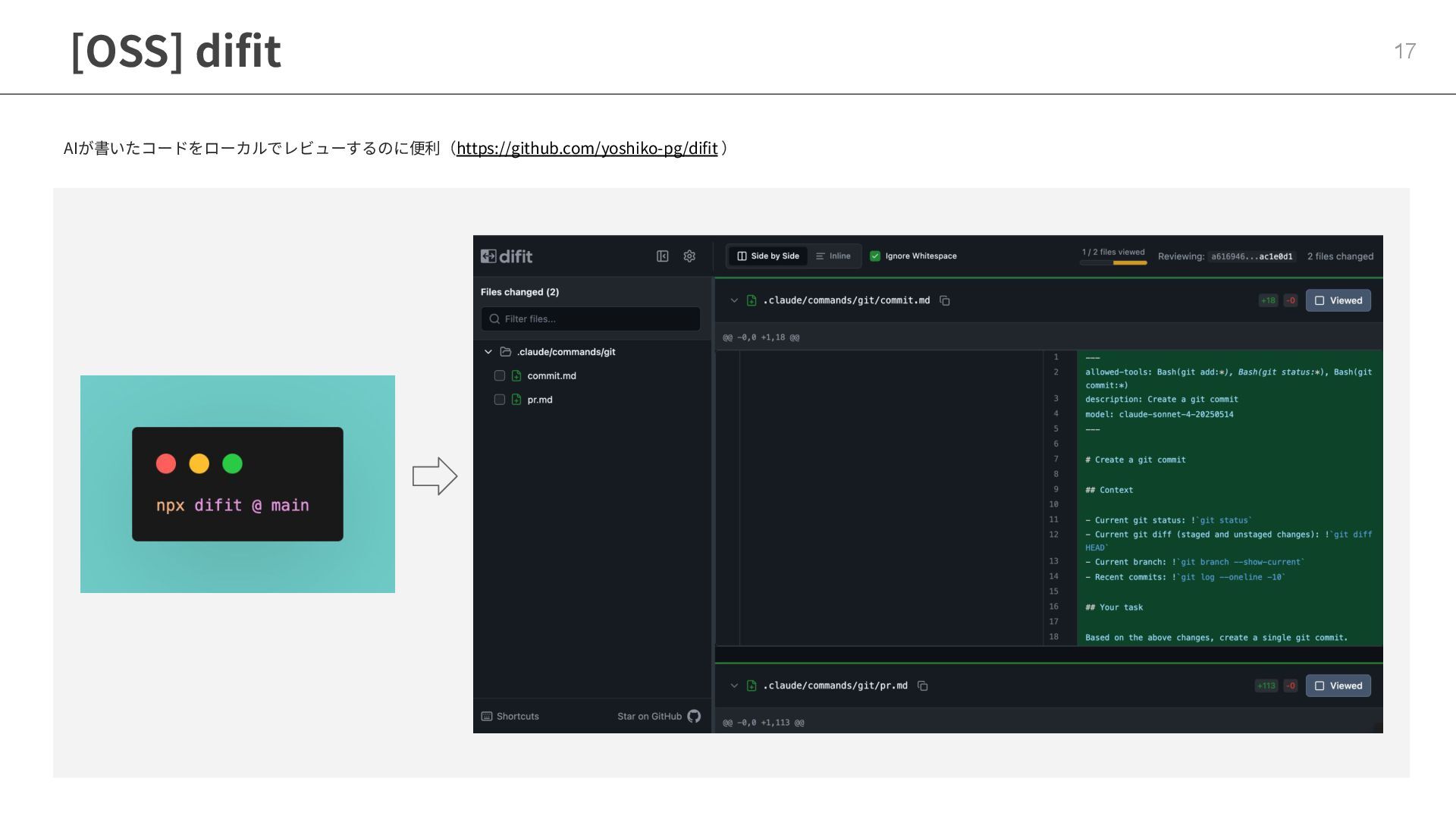This screenshot has height=819, width=1456.
Task: Copy the pr.md file path
Action: pyautogui.click(x=923, y=686)
